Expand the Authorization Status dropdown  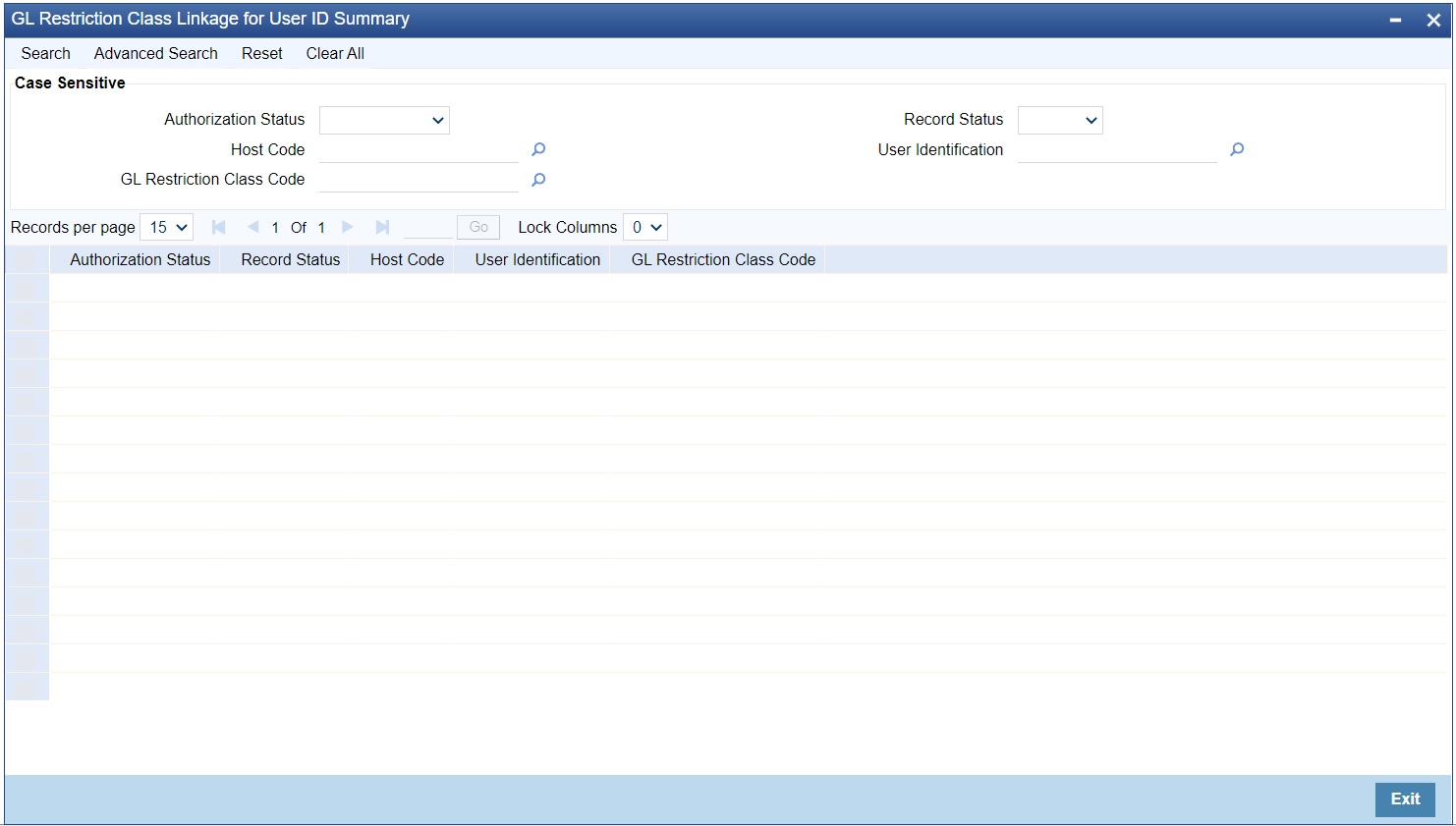click(x=384, y=120)
